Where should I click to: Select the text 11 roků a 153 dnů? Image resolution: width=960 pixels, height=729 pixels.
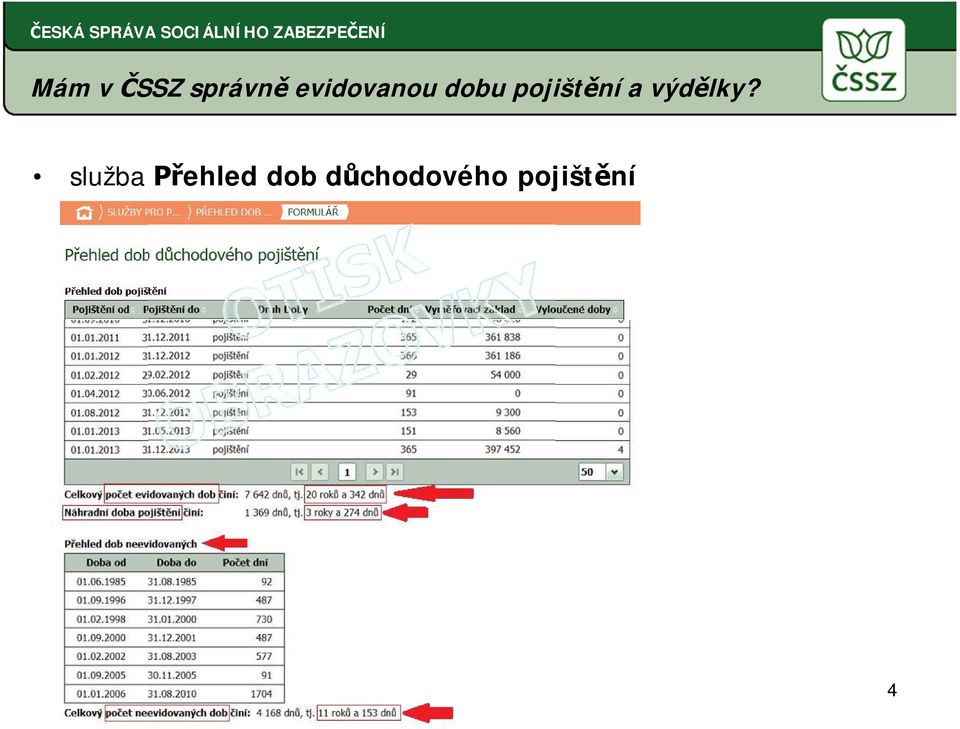pos(358,713)
